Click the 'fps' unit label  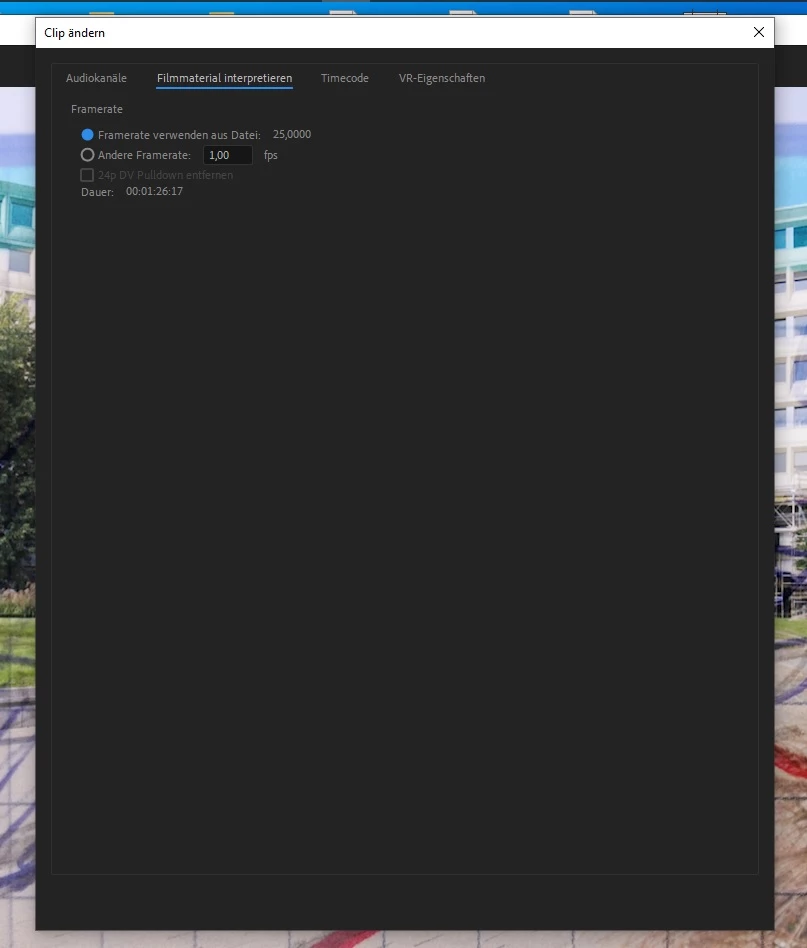[x=271, y=155]
